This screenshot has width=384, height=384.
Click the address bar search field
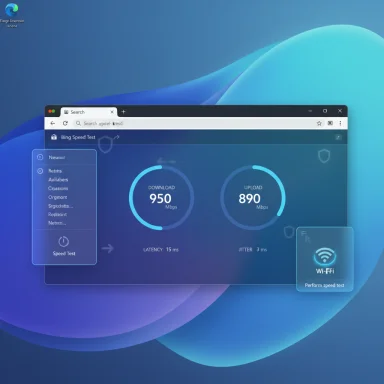(194, 123)
